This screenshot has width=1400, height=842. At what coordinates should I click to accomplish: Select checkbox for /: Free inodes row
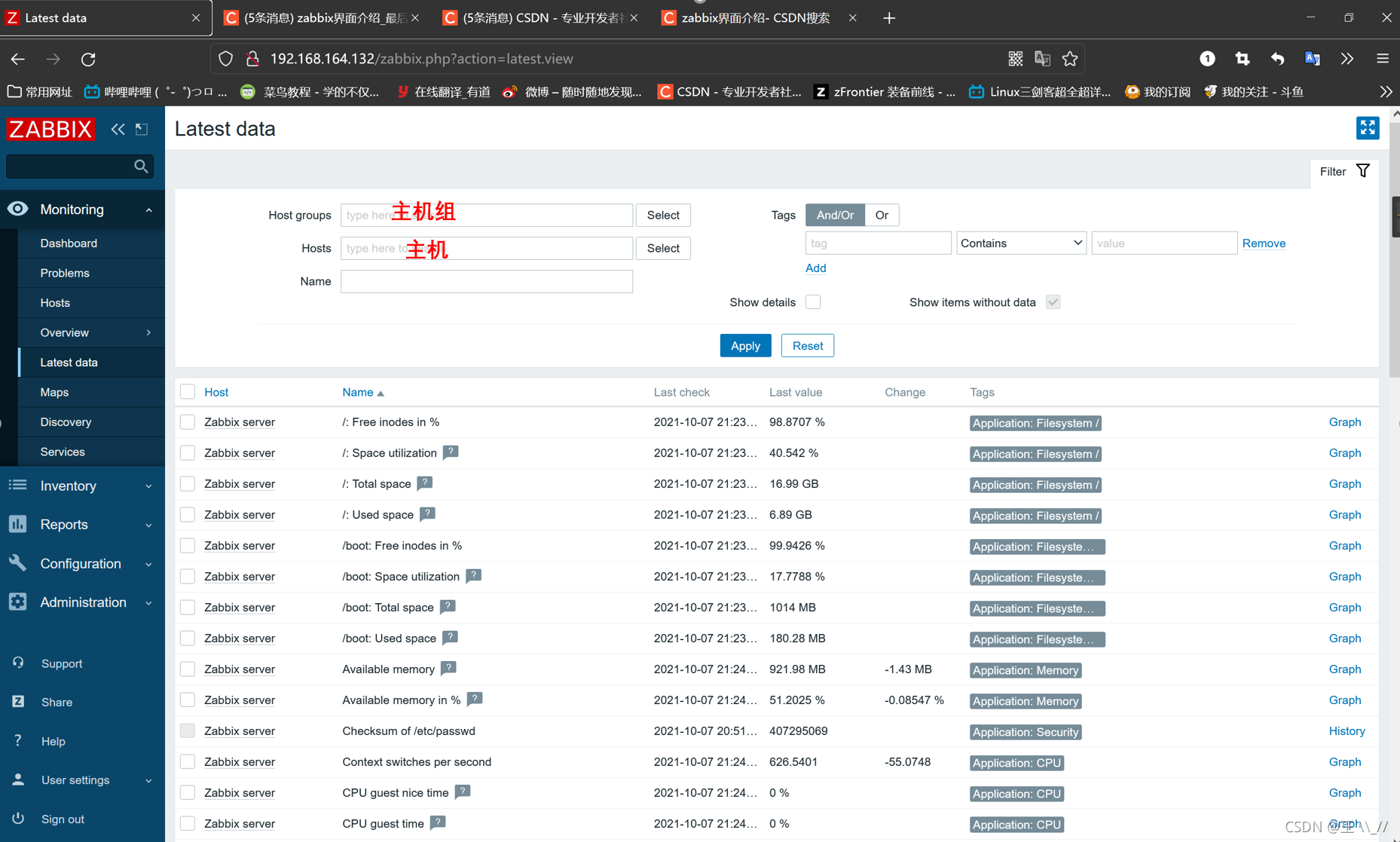(188, 422)
